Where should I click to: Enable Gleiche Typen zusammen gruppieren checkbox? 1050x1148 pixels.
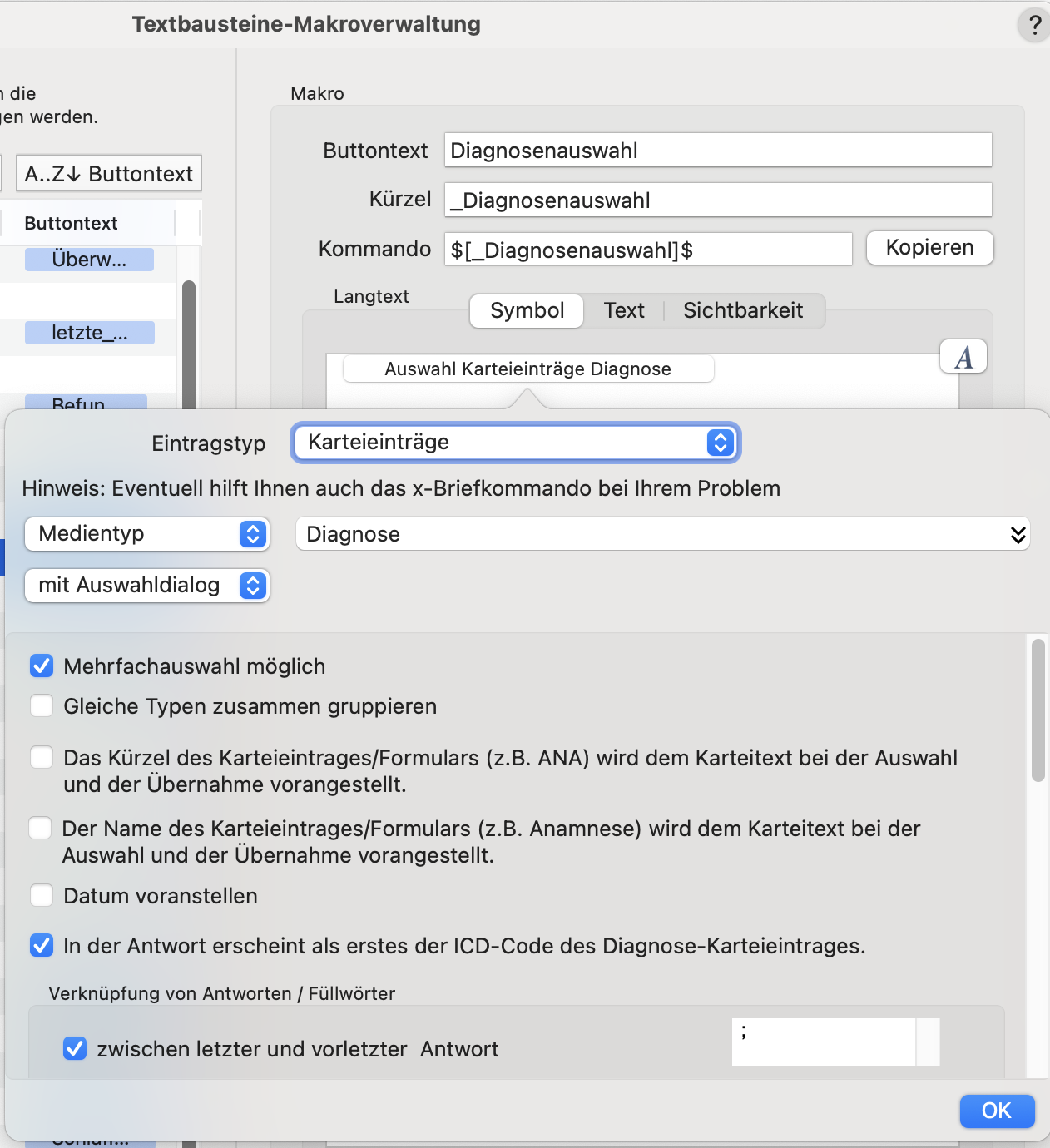pos(42,706)
